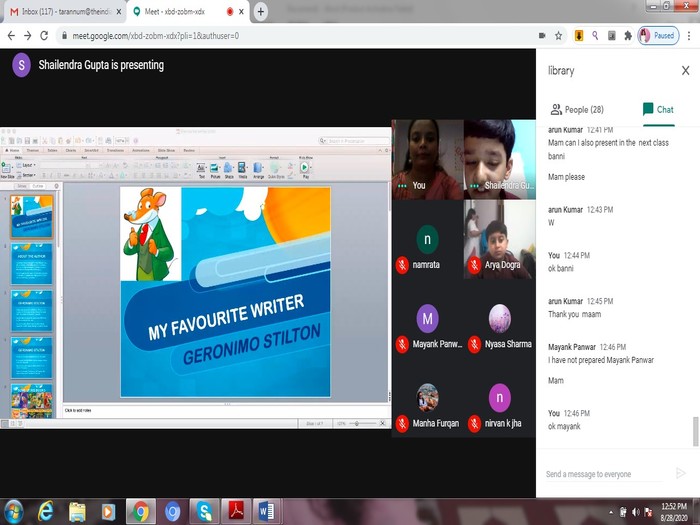
Task: Click Shailendra Gupta's video tile
Action: (x=500, y=159)
